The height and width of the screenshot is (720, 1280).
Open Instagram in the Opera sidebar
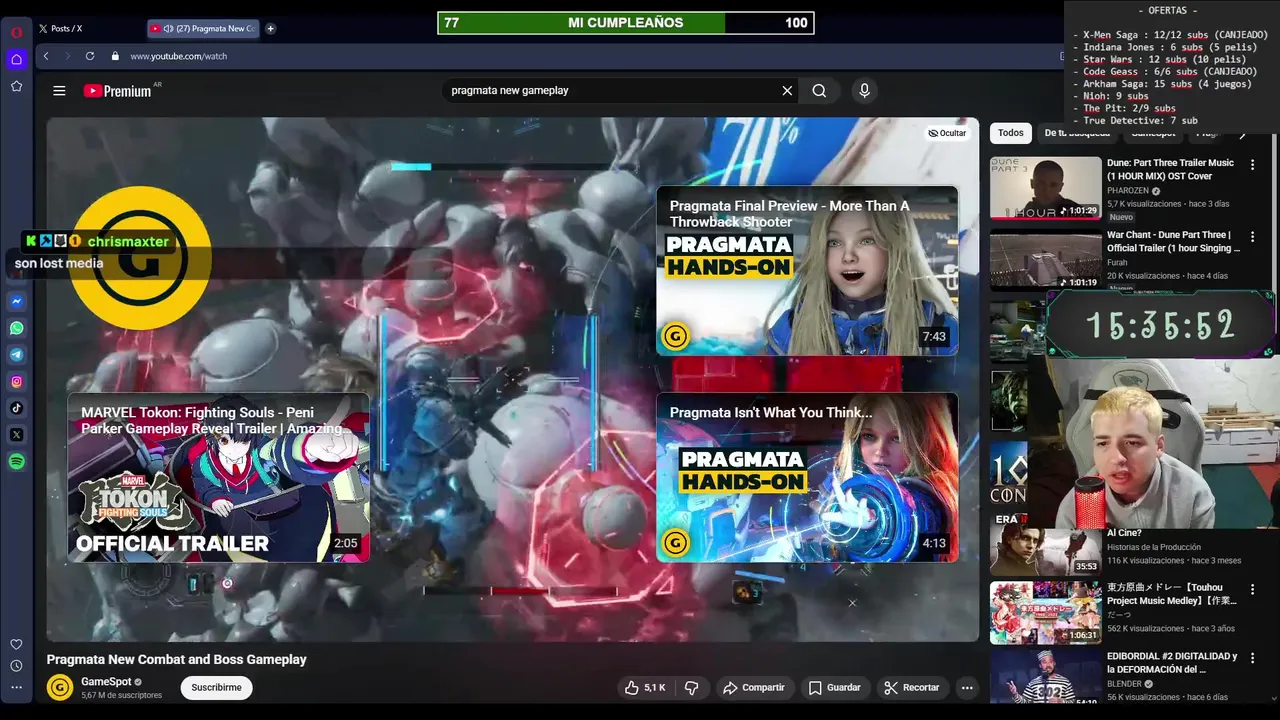16,381
